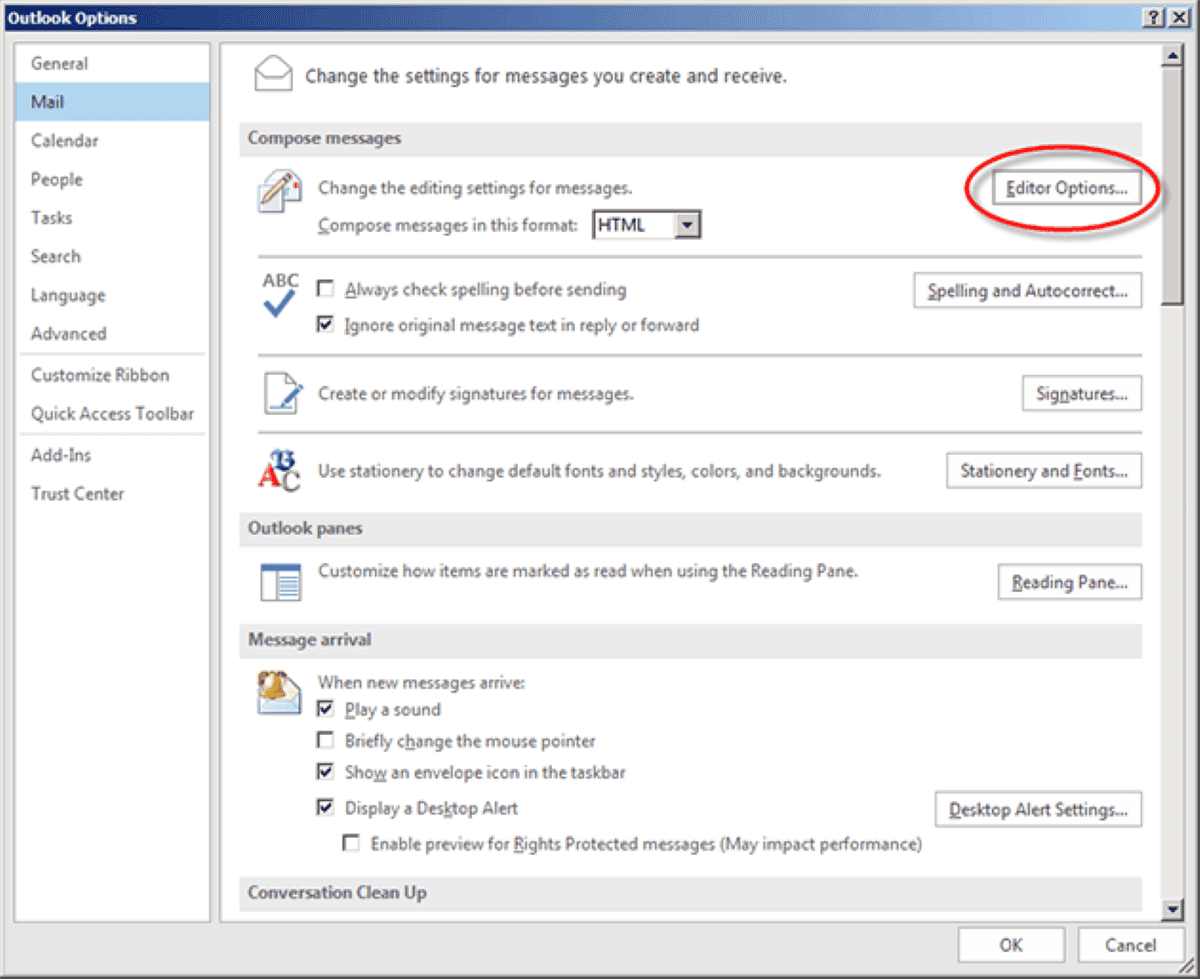
Task: Enable preview for Rights Protected messages
Action: [351, 843]
